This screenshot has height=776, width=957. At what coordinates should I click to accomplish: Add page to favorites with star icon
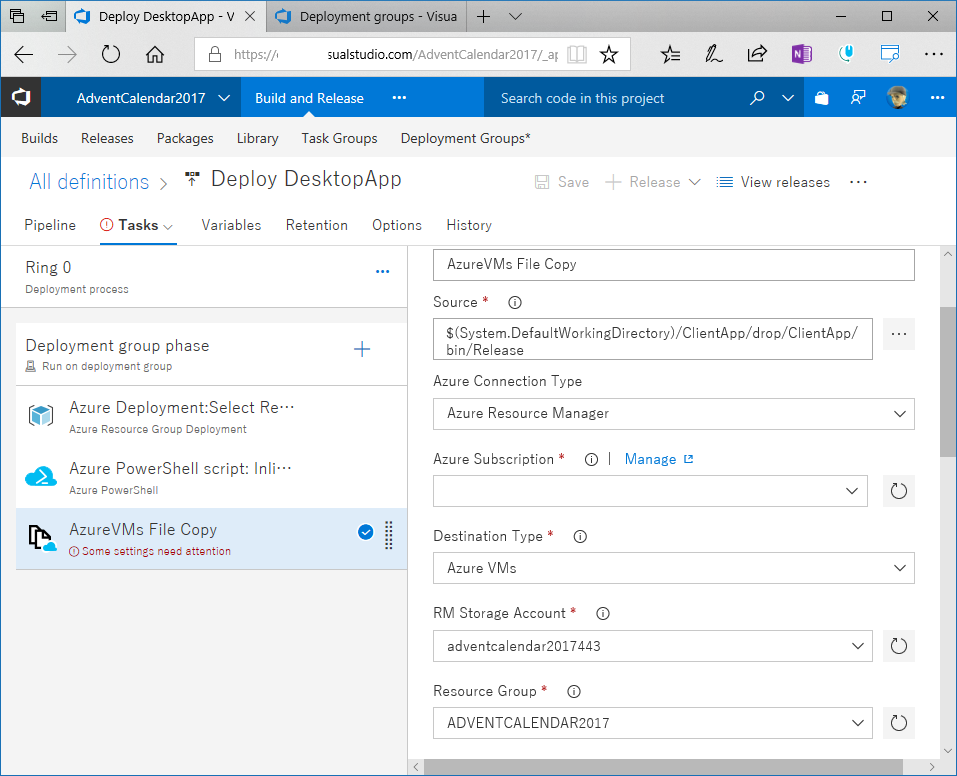coord(609,54)
